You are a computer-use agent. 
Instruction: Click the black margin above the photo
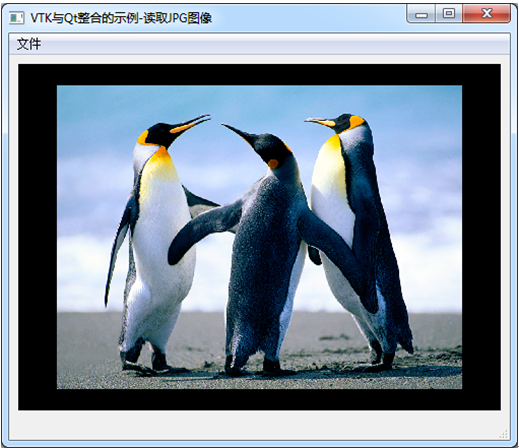point(259,75)
